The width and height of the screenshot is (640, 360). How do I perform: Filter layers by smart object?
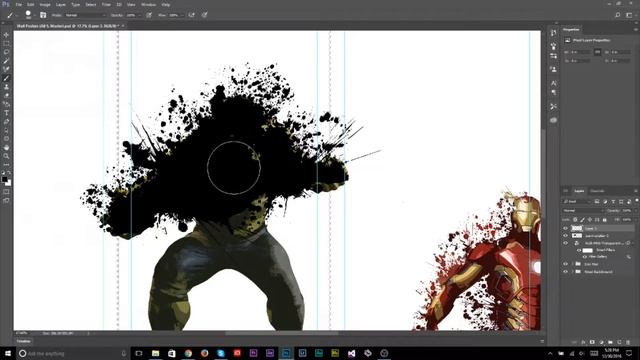629,201
